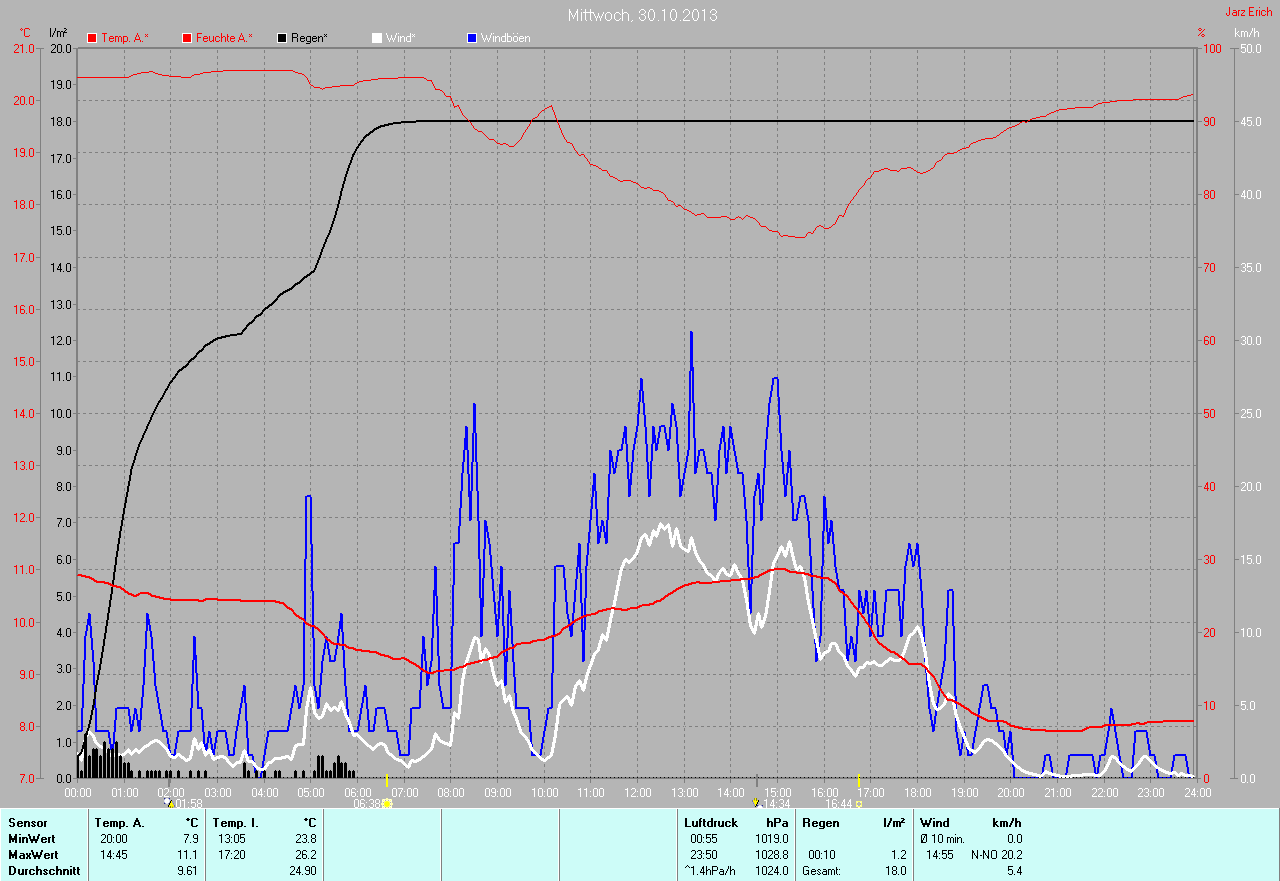
Task: Click the Gesamt rain total value 18.0
Action: (x=894, y=871)
